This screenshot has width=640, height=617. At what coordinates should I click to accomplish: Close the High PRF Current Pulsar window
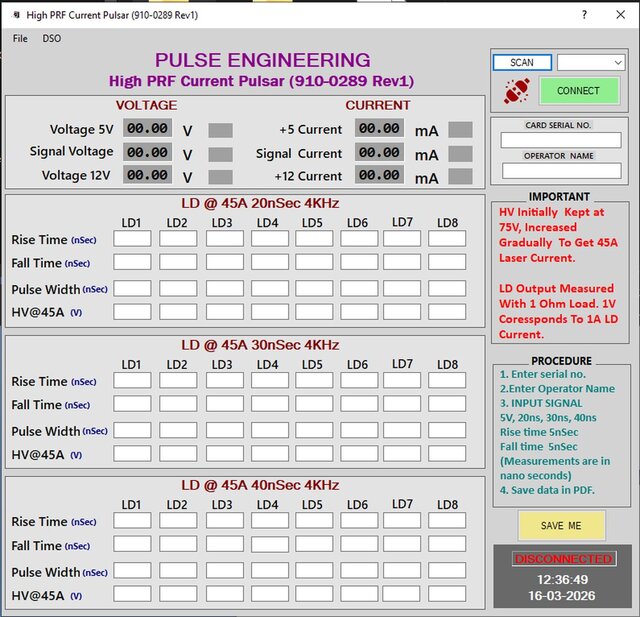click(620, 15)
